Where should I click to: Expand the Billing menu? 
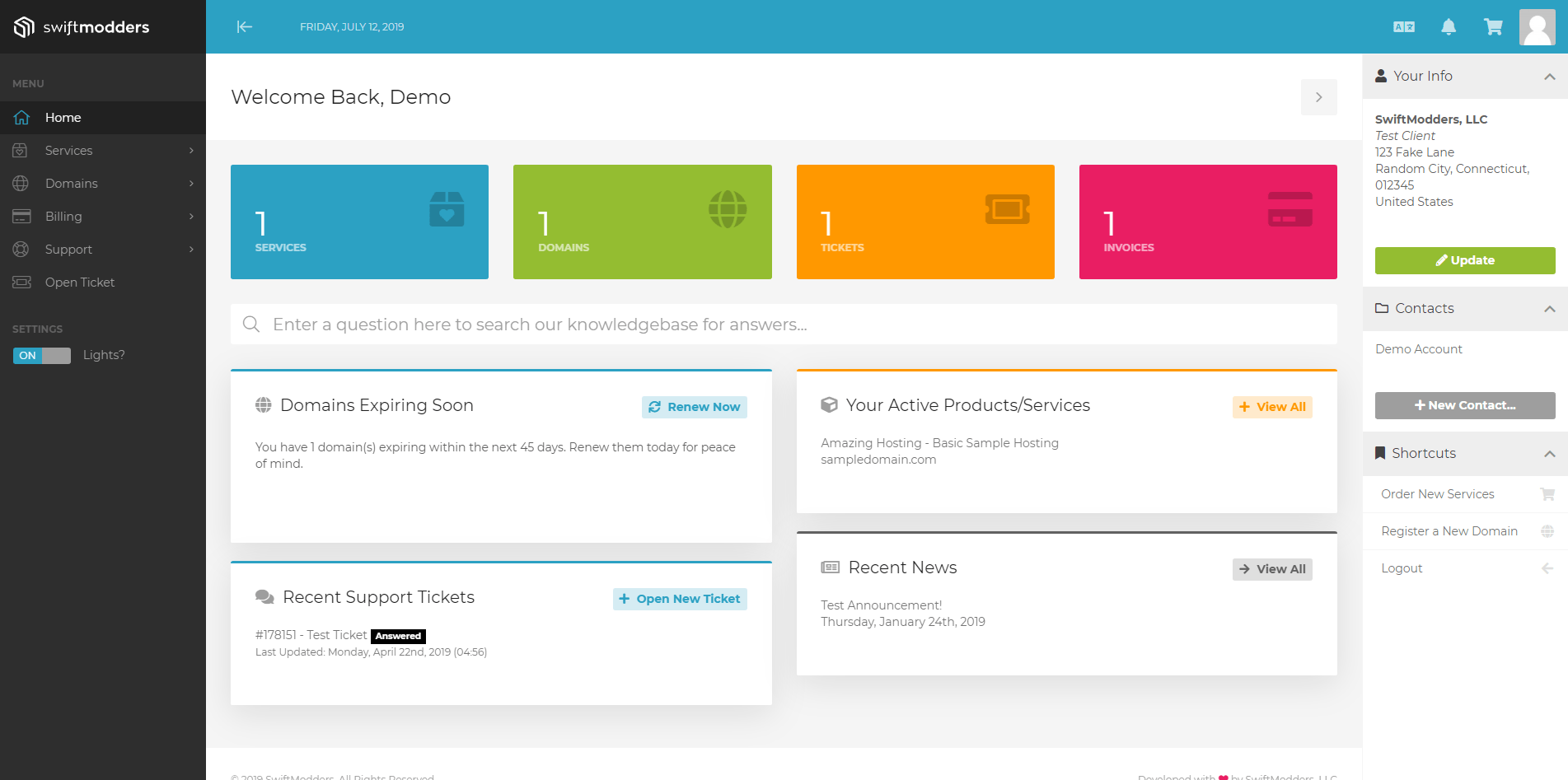(x=63, y=216)
